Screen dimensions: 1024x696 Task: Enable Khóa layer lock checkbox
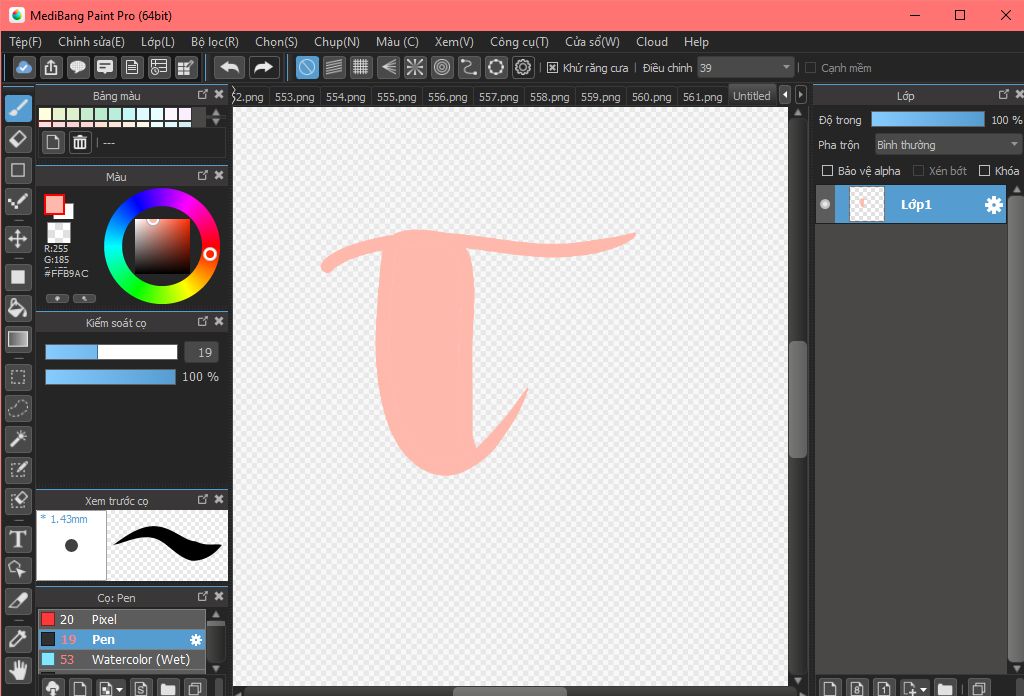coord(984,170)
